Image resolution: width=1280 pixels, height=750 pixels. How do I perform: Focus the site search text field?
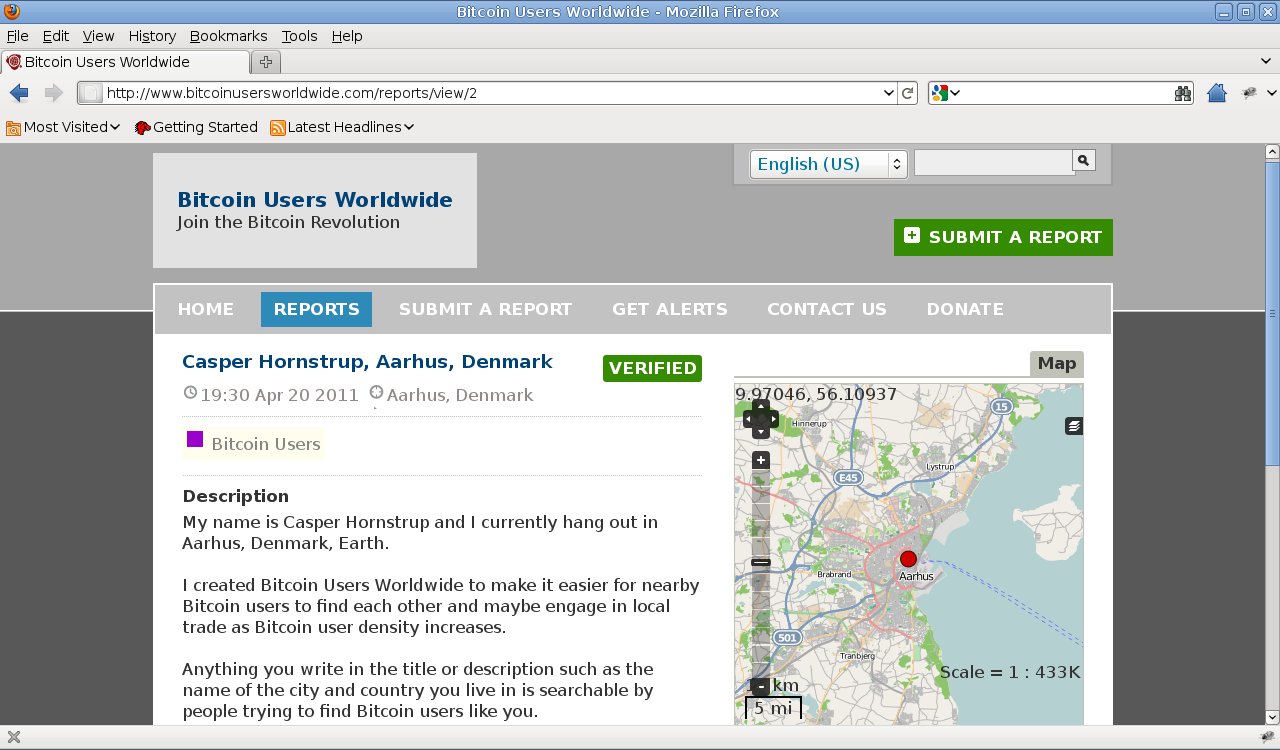[x=993, y=162]
